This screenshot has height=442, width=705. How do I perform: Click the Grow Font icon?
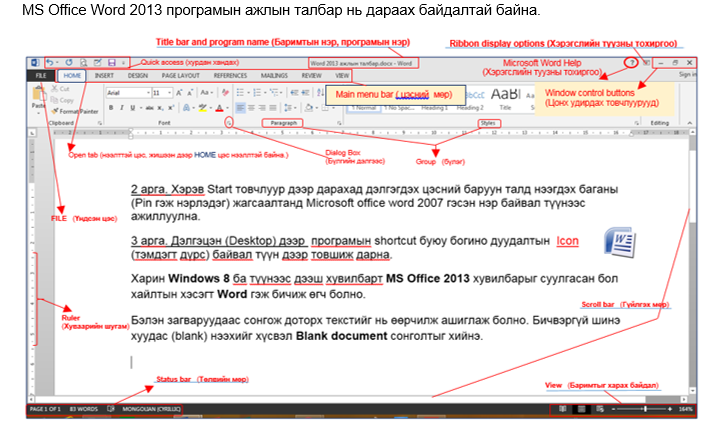pos(179,93)
